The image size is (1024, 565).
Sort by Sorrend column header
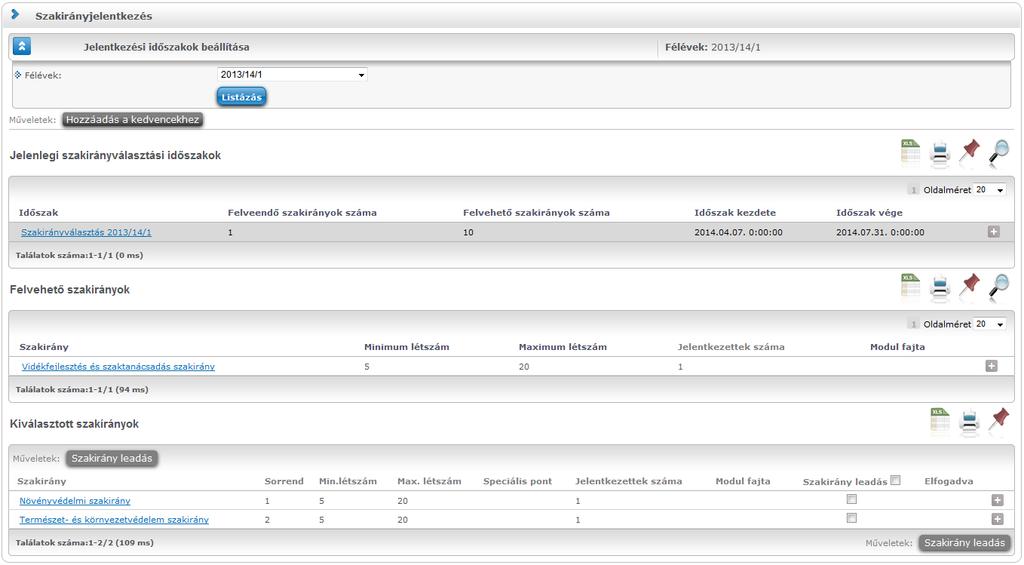pyautogui.click(x=284, y=481)
